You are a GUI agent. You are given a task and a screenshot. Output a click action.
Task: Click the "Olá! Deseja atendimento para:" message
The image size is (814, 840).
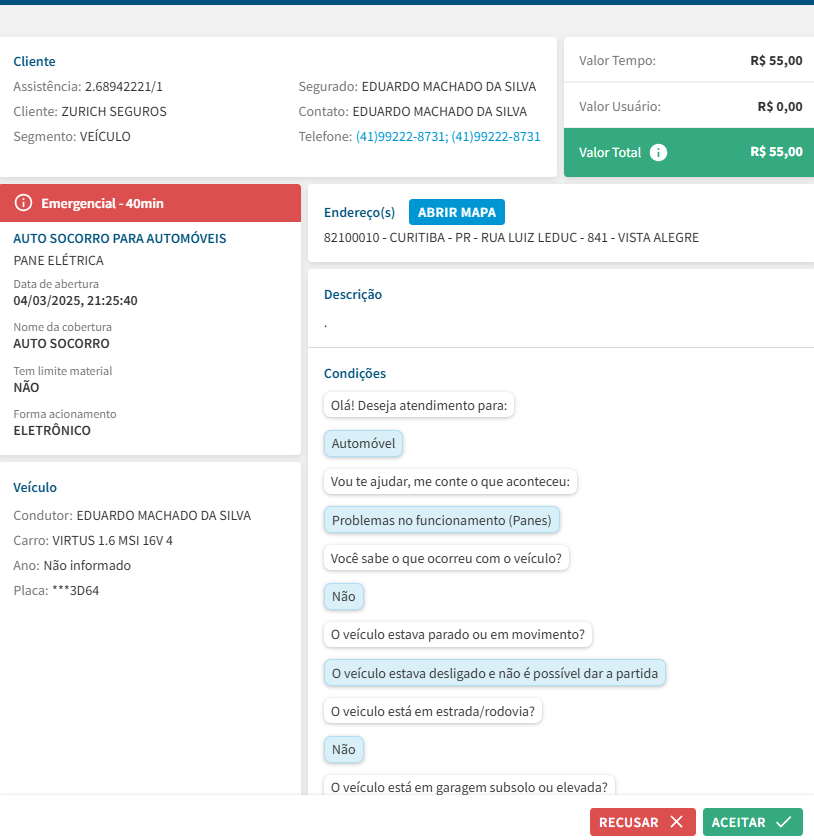[x=419, y=406]
